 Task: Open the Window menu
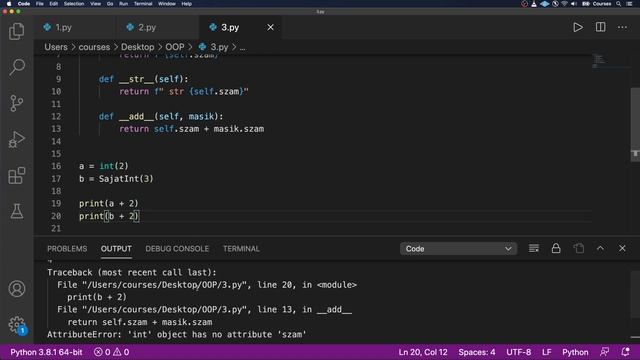(x=167, y=4)
